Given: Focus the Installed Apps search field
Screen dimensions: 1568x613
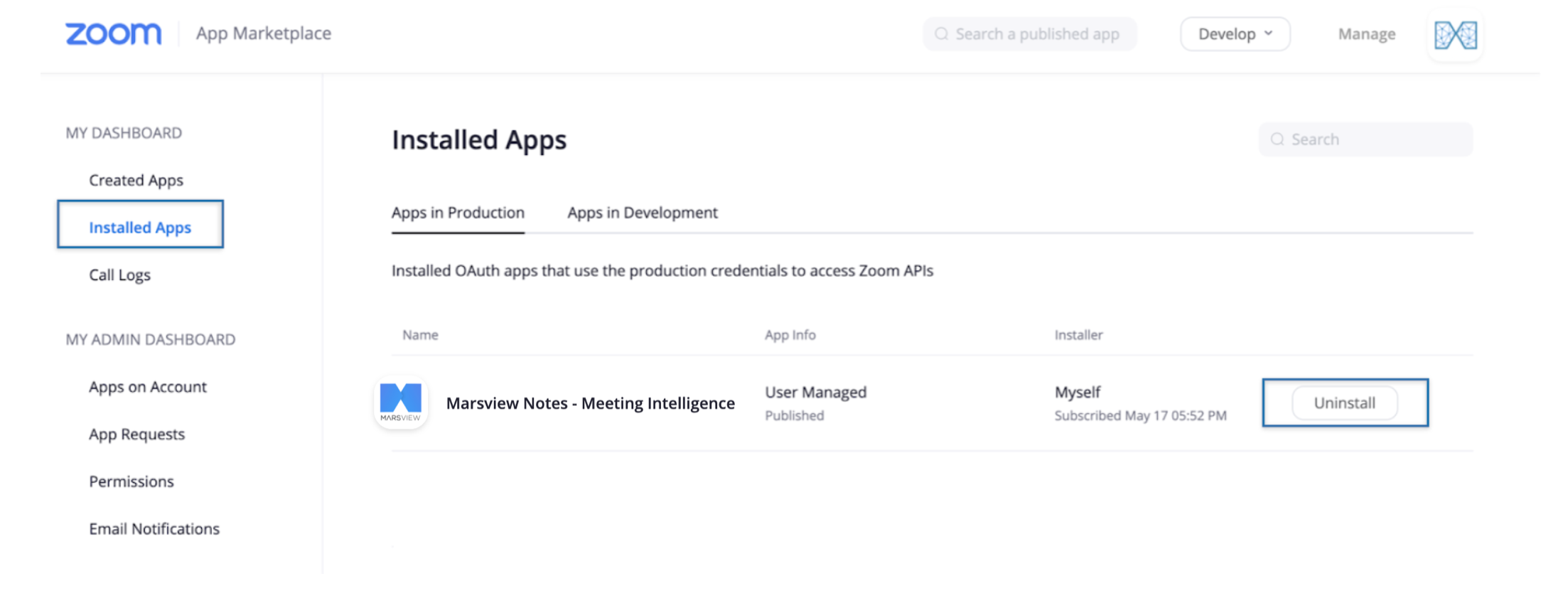Looking at the screenshot, I should 1365,139.
